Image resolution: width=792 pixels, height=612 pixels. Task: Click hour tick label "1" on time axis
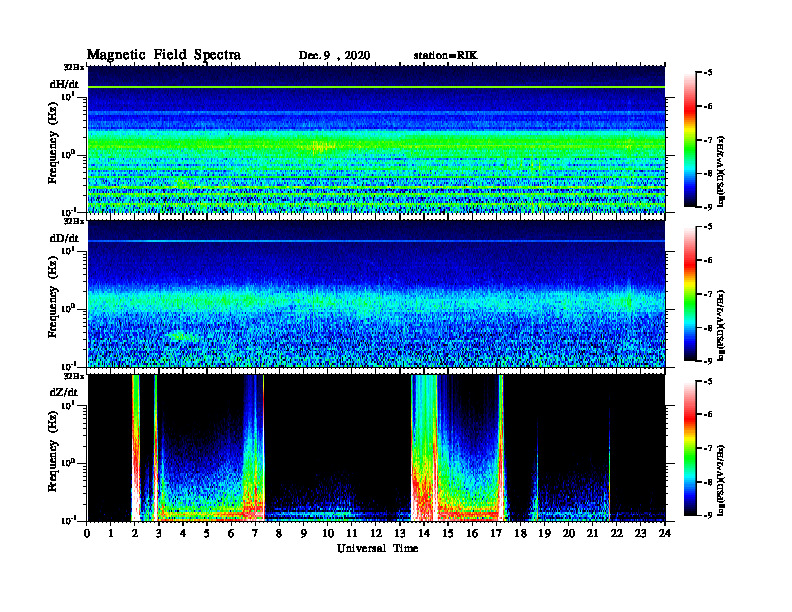tap(111, 534)
